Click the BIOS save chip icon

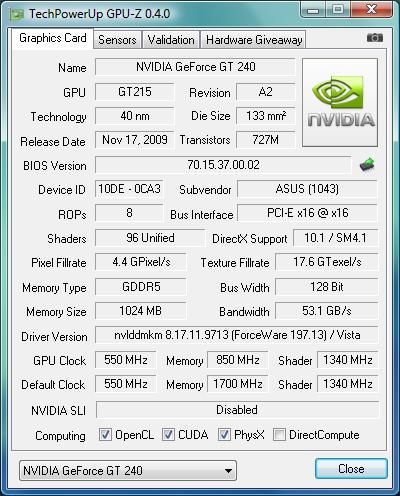click(x=367, y=165)
